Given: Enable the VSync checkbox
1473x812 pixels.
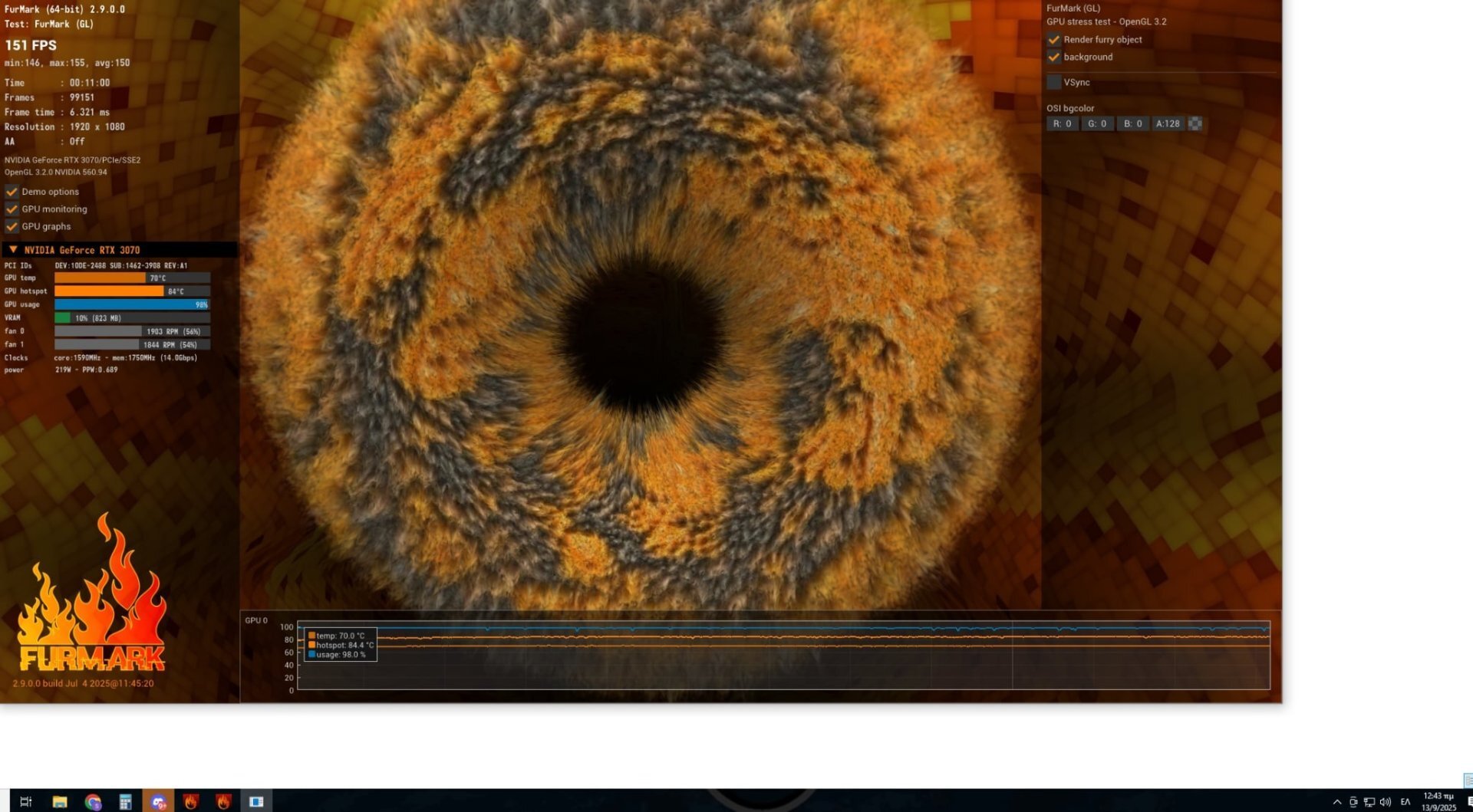Looking at the screenshot, I should [1053, 82].
